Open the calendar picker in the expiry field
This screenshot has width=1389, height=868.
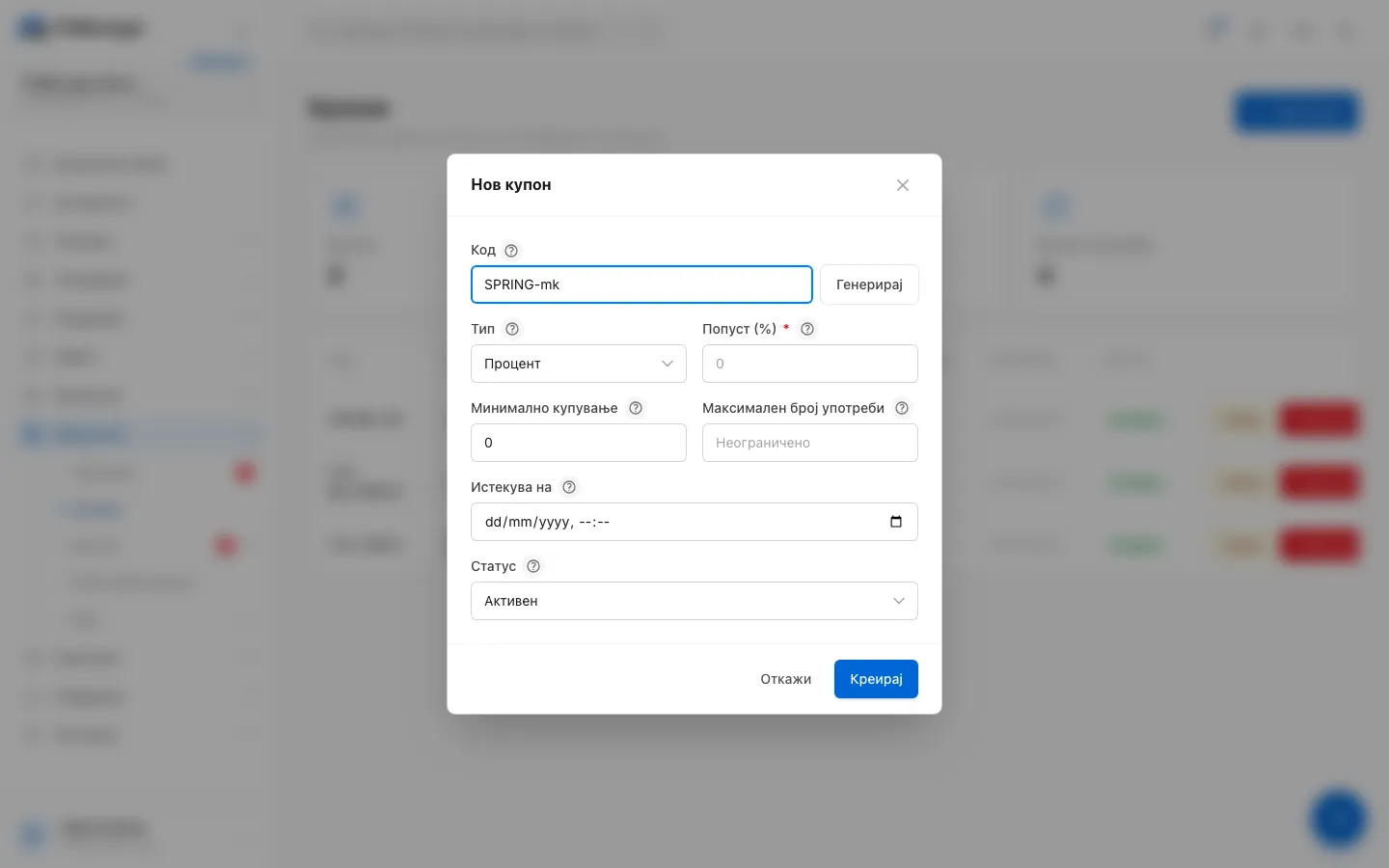[896, 522]
